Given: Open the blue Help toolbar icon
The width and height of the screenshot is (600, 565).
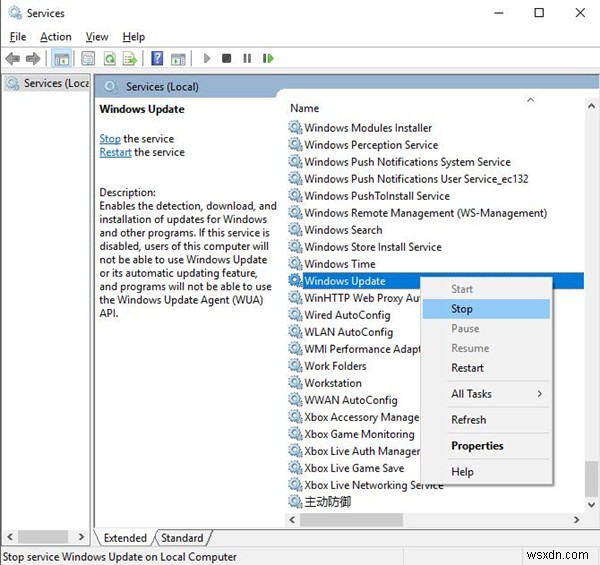Looking at the screenshot, I should [x=157, y=59].
